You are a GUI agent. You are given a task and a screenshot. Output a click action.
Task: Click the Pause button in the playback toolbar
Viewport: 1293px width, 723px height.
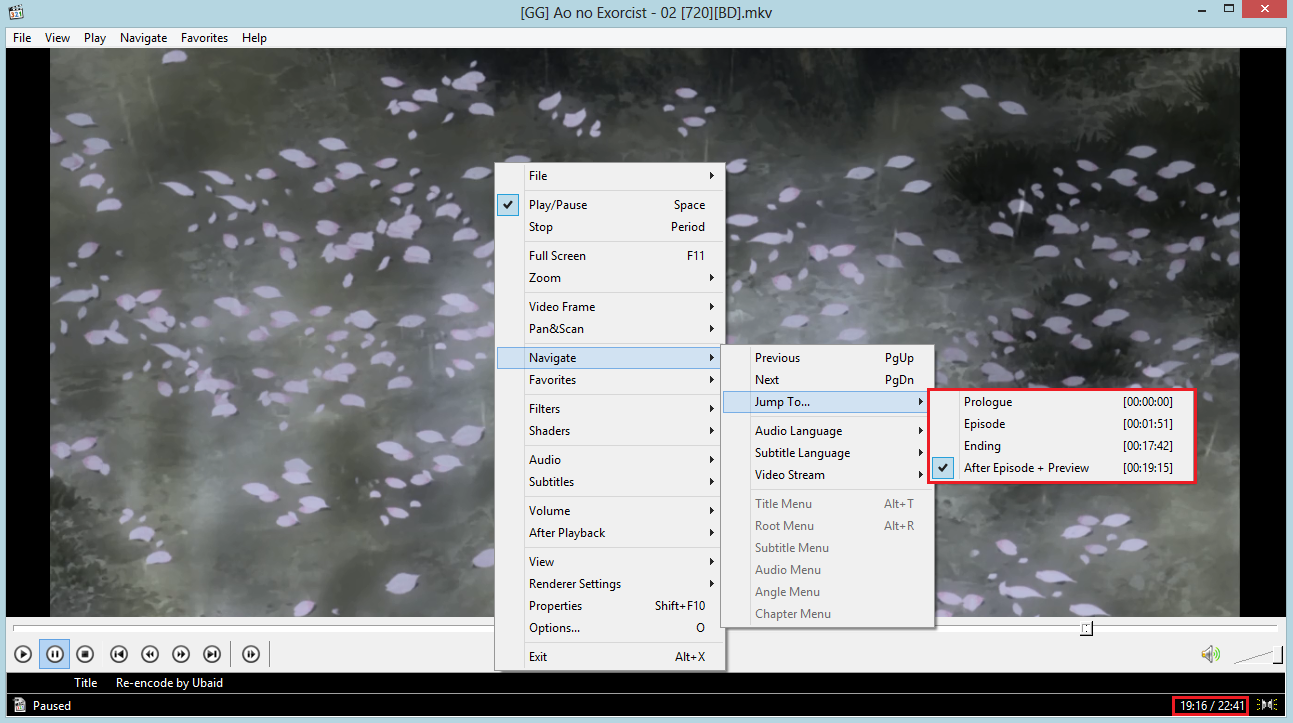click(x=54, y=654)
